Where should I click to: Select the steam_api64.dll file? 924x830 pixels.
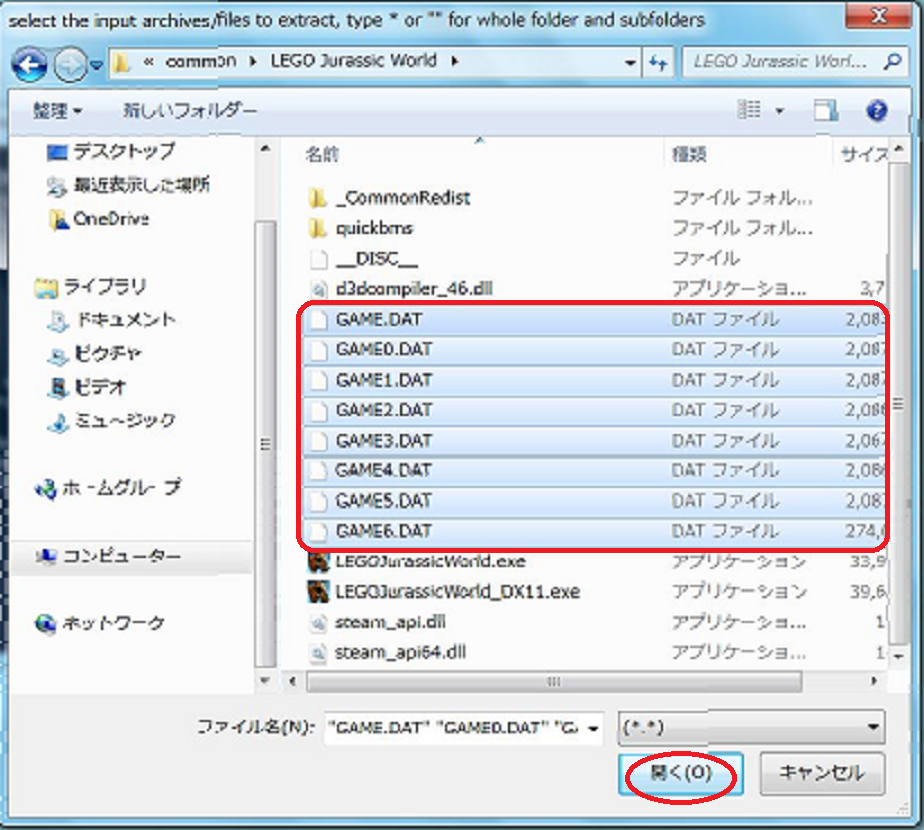point(594,653)
